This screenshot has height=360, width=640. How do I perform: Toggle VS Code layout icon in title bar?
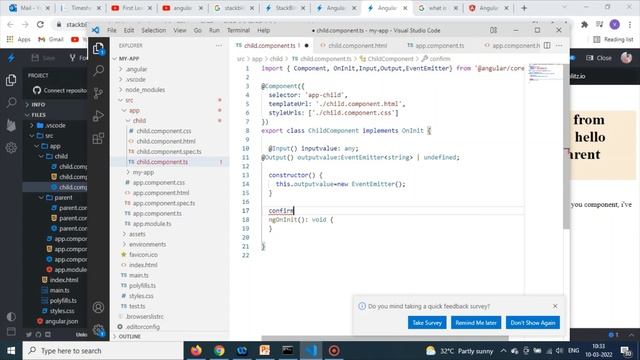click(493, 30)
